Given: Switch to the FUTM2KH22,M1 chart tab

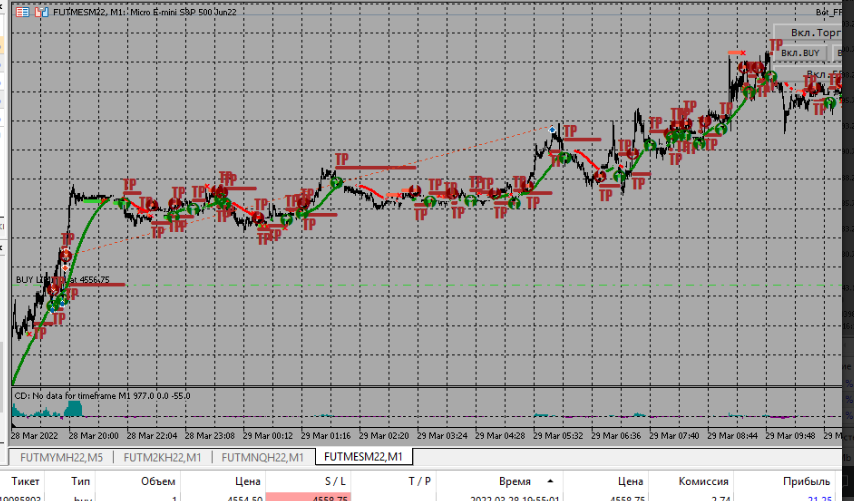Looking at the screenshot, I should point(162,457).
